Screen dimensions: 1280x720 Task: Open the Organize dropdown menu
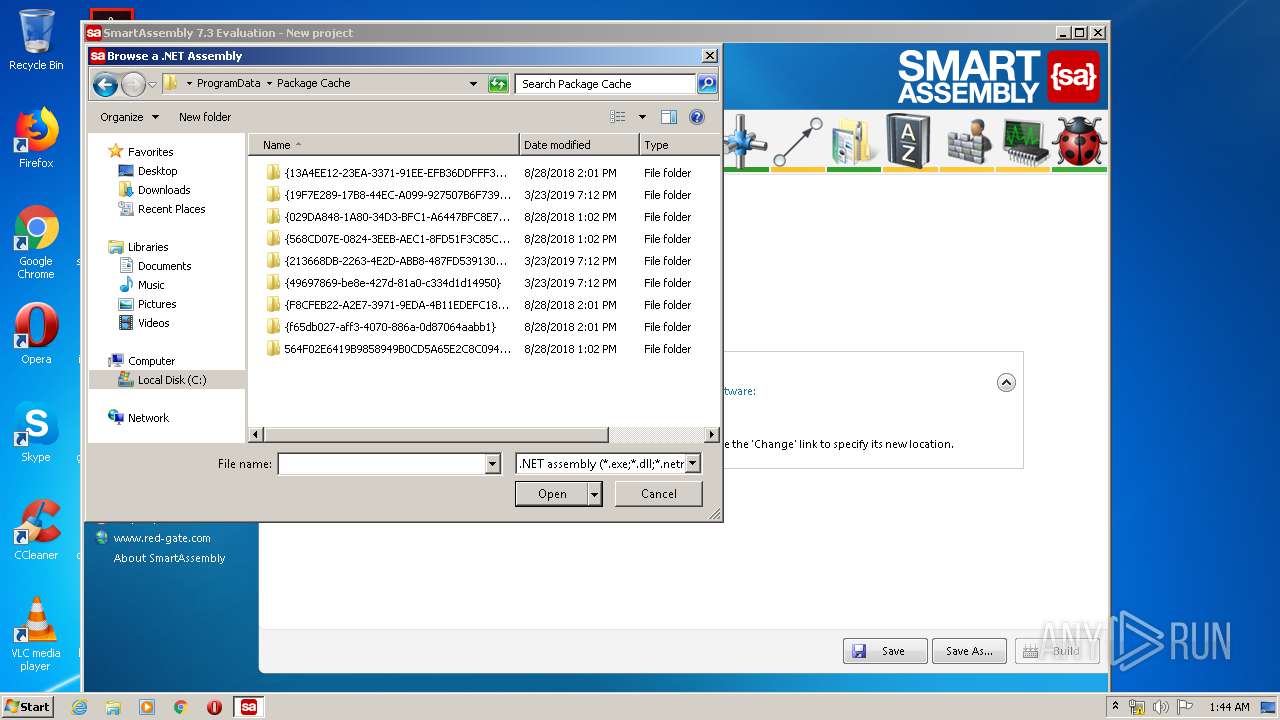click(x=129, y=117)
